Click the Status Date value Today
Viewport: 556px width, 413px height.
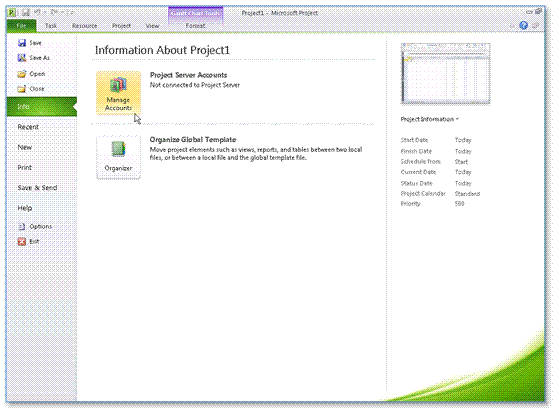click(463, 183)
